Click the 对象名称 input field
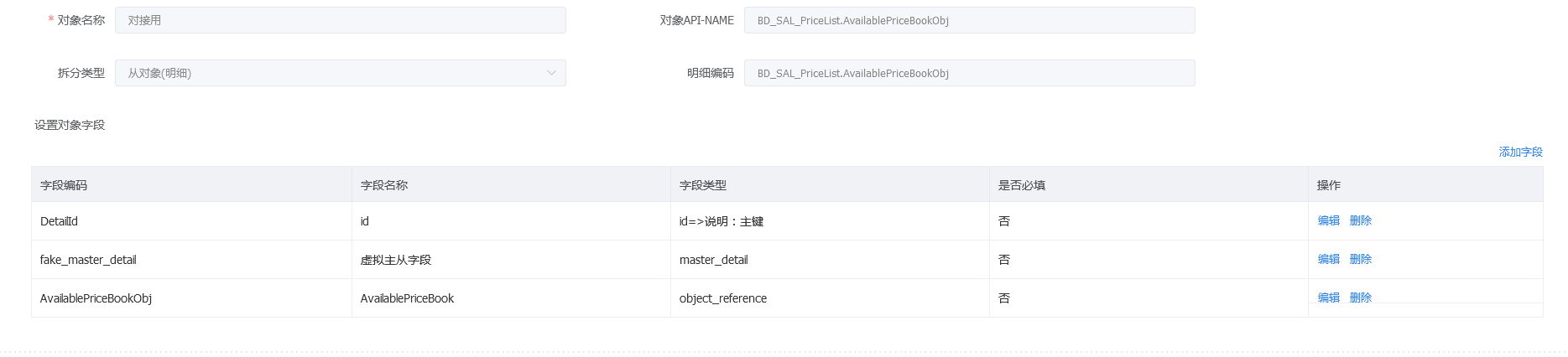Screen dimensions: 1568x357 [x=340, y=20]
